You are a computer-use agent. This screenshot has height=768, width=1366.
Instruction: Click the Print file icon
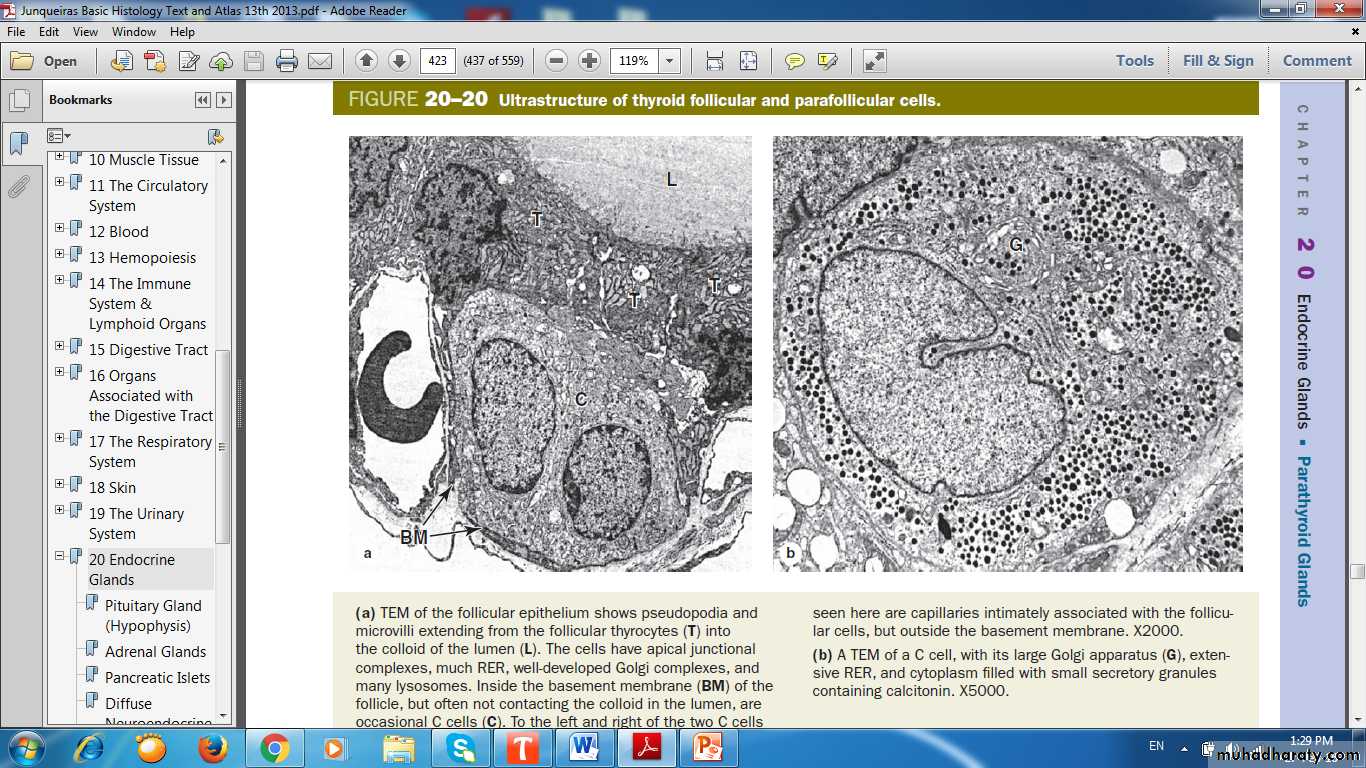pos(287,61)
